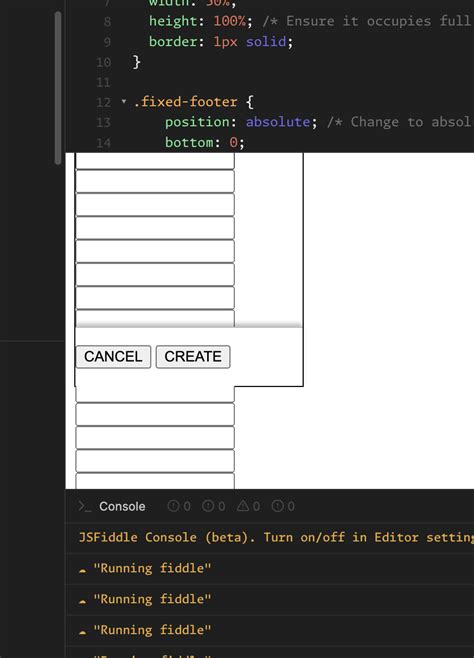This screenshot has height=658, width=474.
Task: Click the '.fixed-footer {' selector text
Action: (193, 102)
